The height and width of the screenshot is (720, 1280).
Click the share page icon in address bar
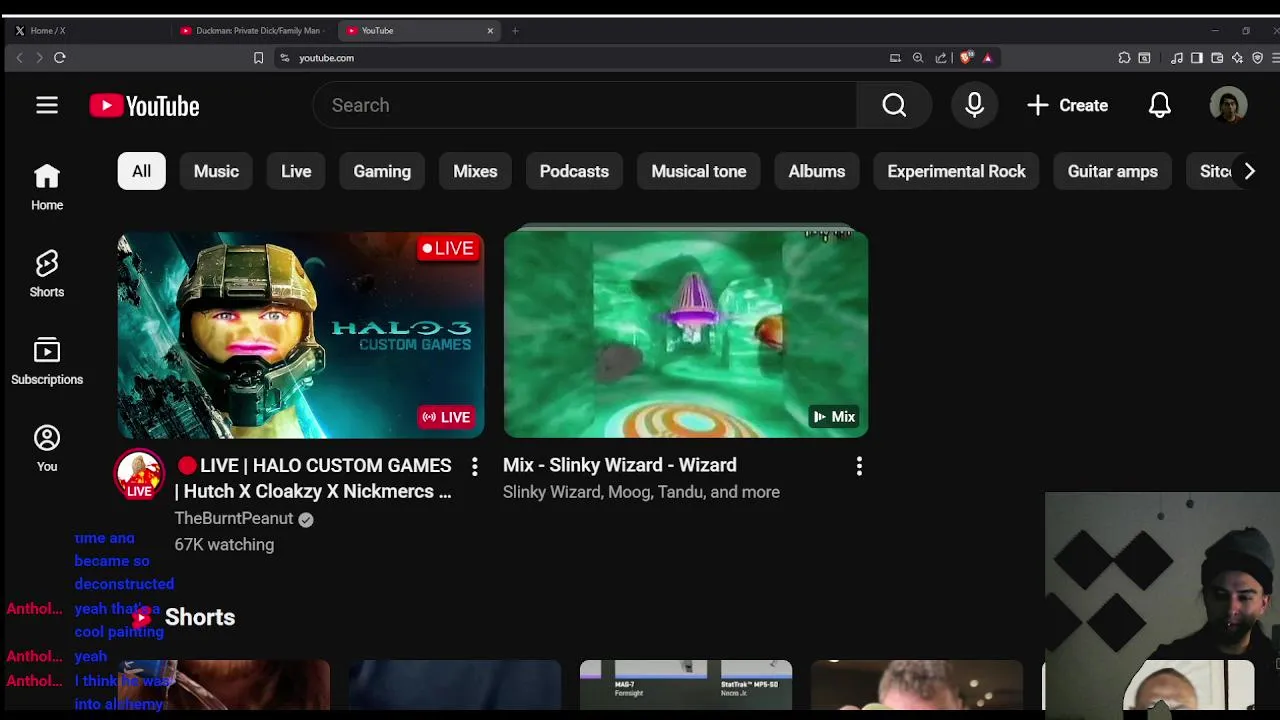[x=941, y=58]
